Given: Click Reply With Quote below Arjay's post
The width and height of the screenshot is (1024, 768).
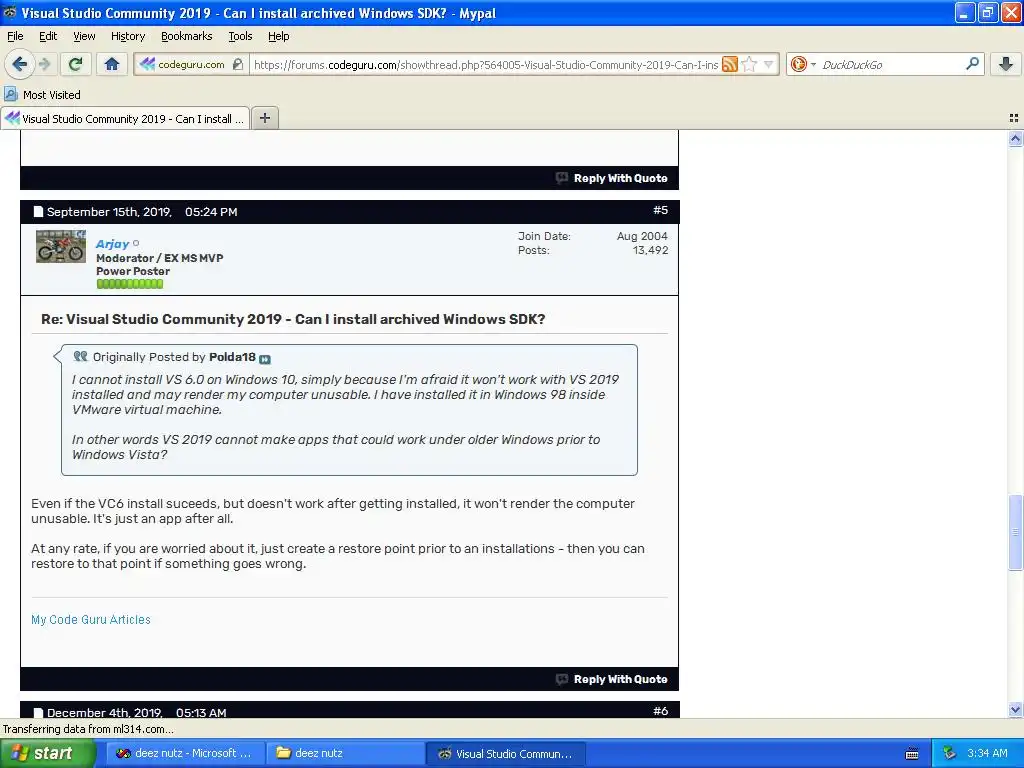Looking at the screenshot, I should coord(620,679).
